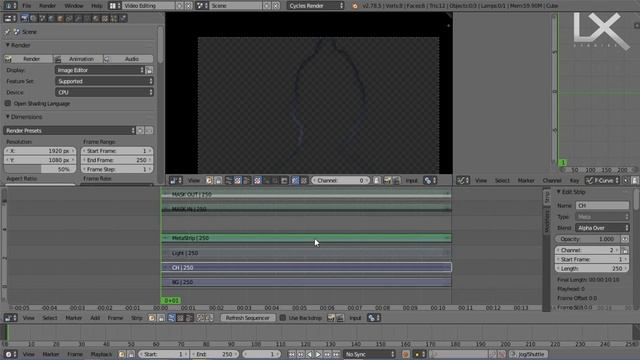640x360 pixels.
Task: Open Blend mode Alpha Over dropdown
Action: point(602,228)
